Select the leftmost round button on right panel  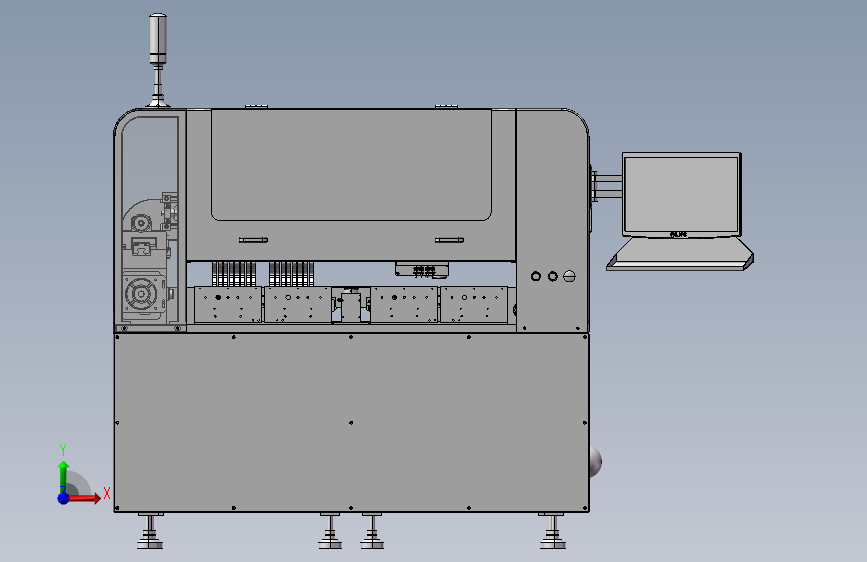[x=535, y=276]
